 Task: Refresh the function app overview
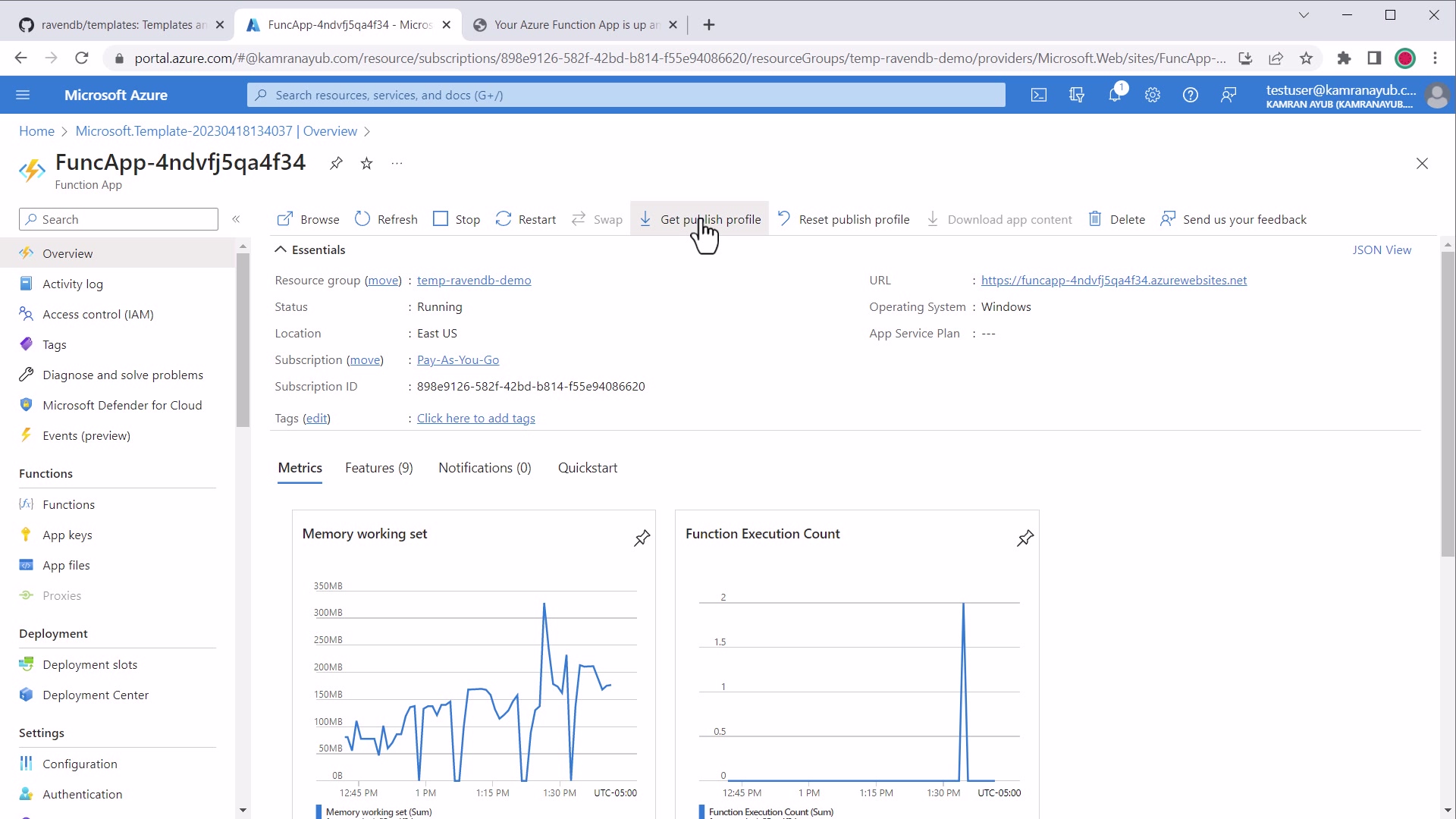point(386,219)
